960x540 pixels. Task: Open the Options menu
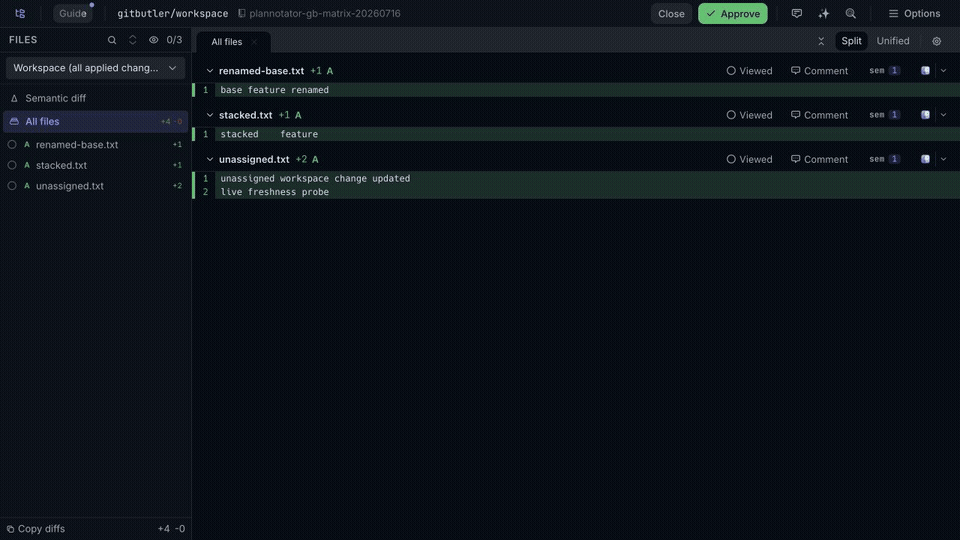coord(914,13)
